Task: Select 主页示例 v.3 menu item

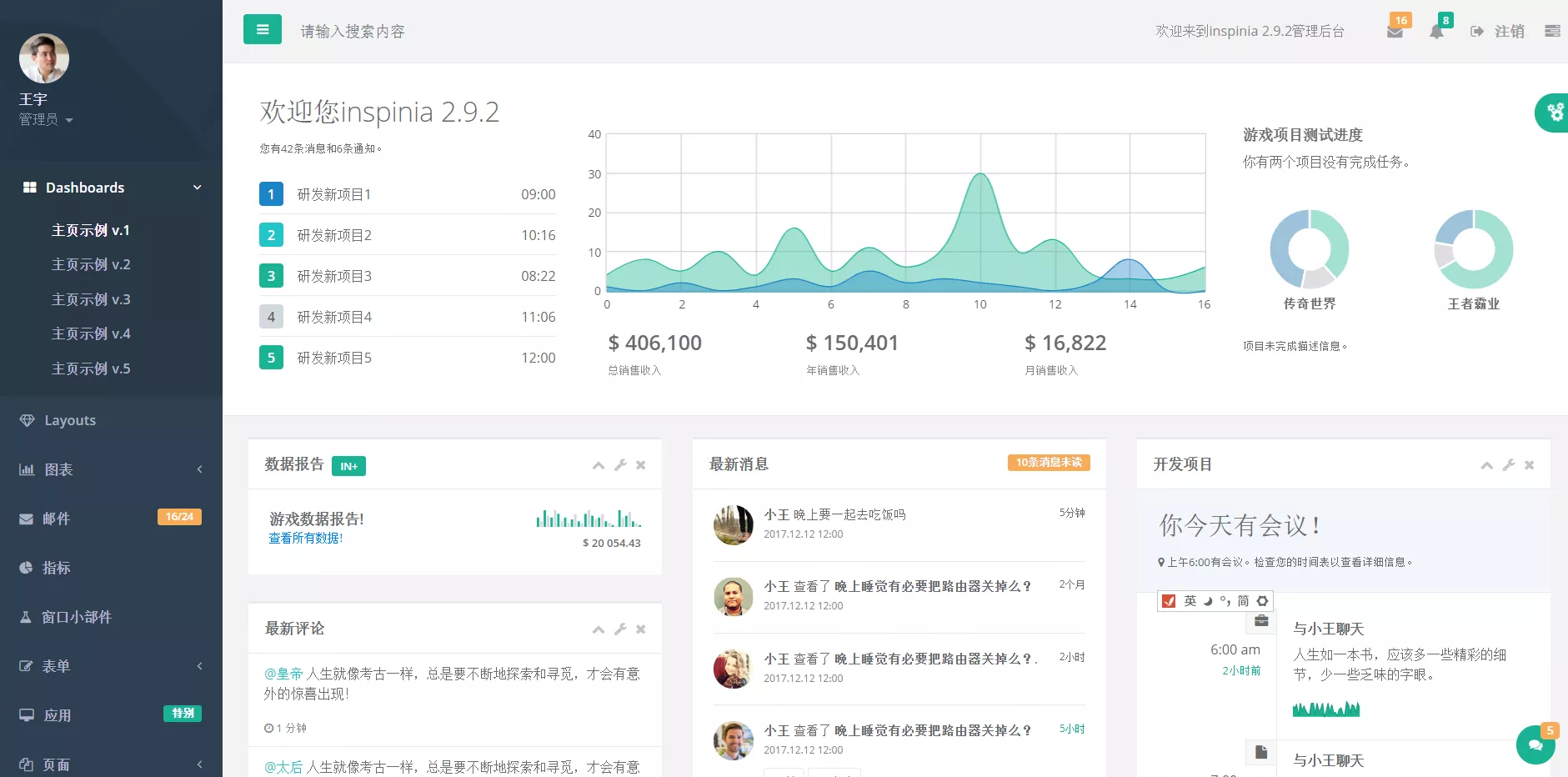Action: 91,299
